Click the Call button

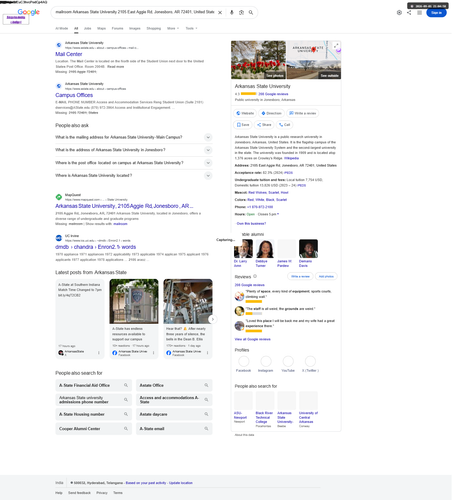click(284, 125)
